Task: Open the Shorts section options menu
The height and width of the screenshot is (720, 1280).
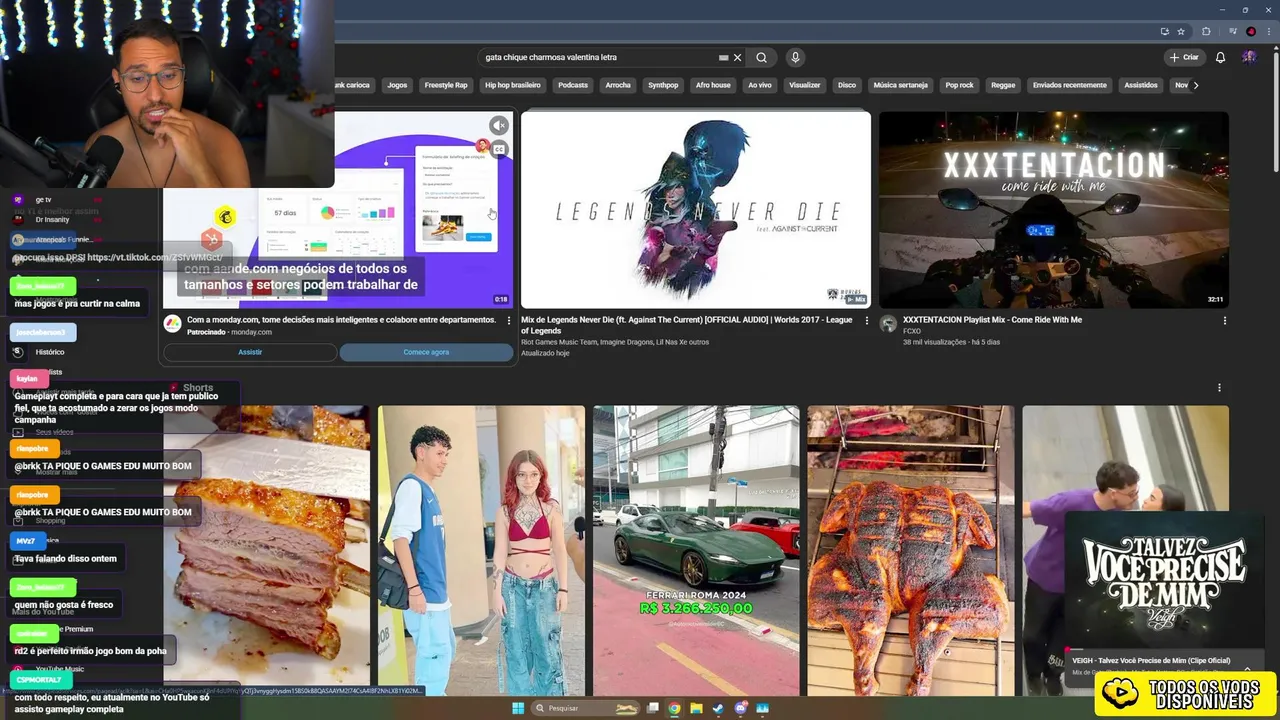Action: (1219, 387)
